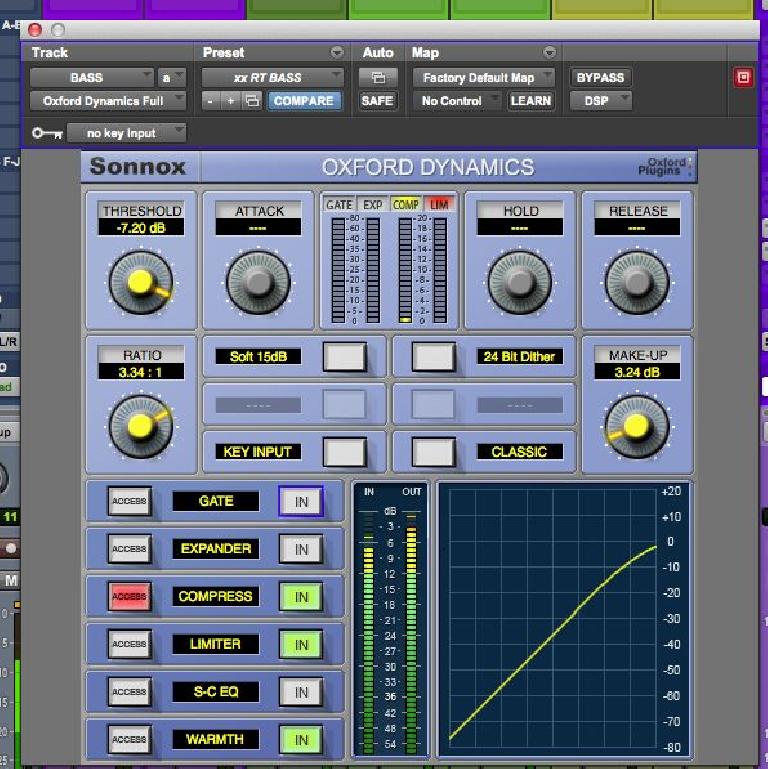Select the EXP meter tab
The width and height of the screenshot is (768, 769).
[x=373, y=205]
